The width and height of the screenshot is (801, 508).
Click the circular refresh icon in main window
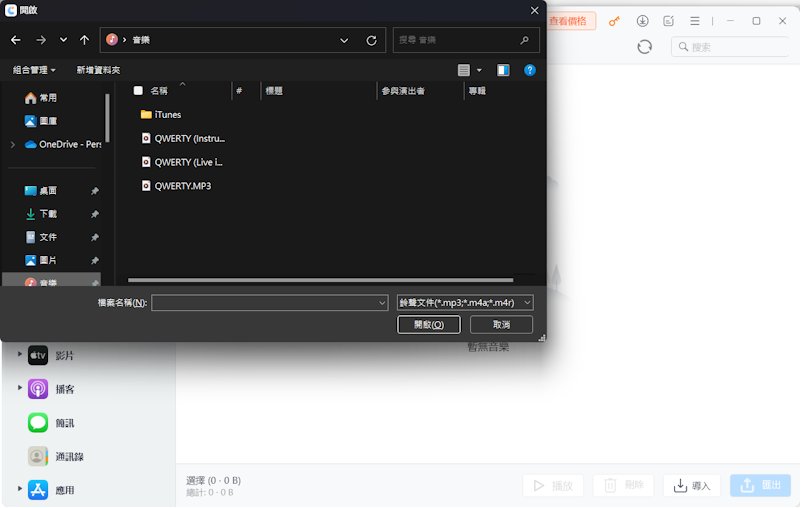tap(645, 47)
